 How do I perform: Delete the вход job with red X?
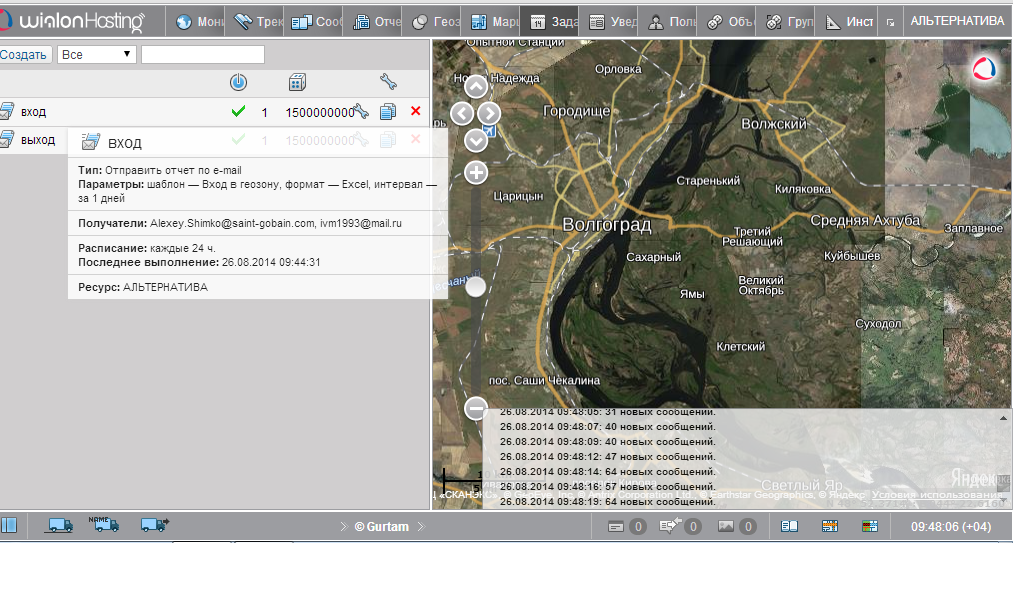(416, 112)
